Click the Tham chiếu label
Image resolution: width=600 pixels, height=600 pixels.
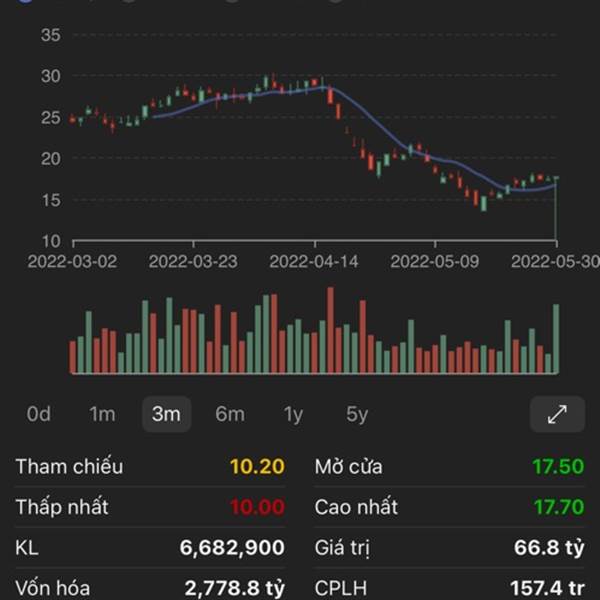click(69, 466)
